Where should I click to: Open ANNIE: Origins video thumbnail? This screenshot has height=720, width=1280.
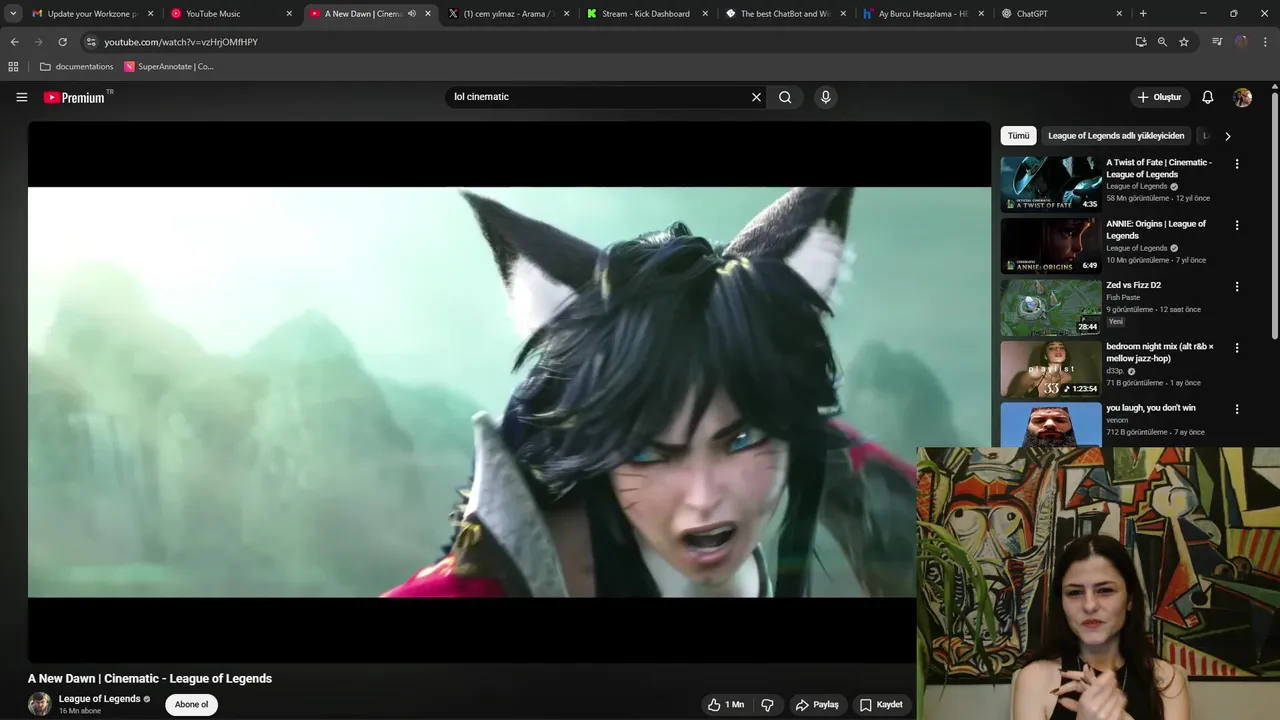(1051, 245)
